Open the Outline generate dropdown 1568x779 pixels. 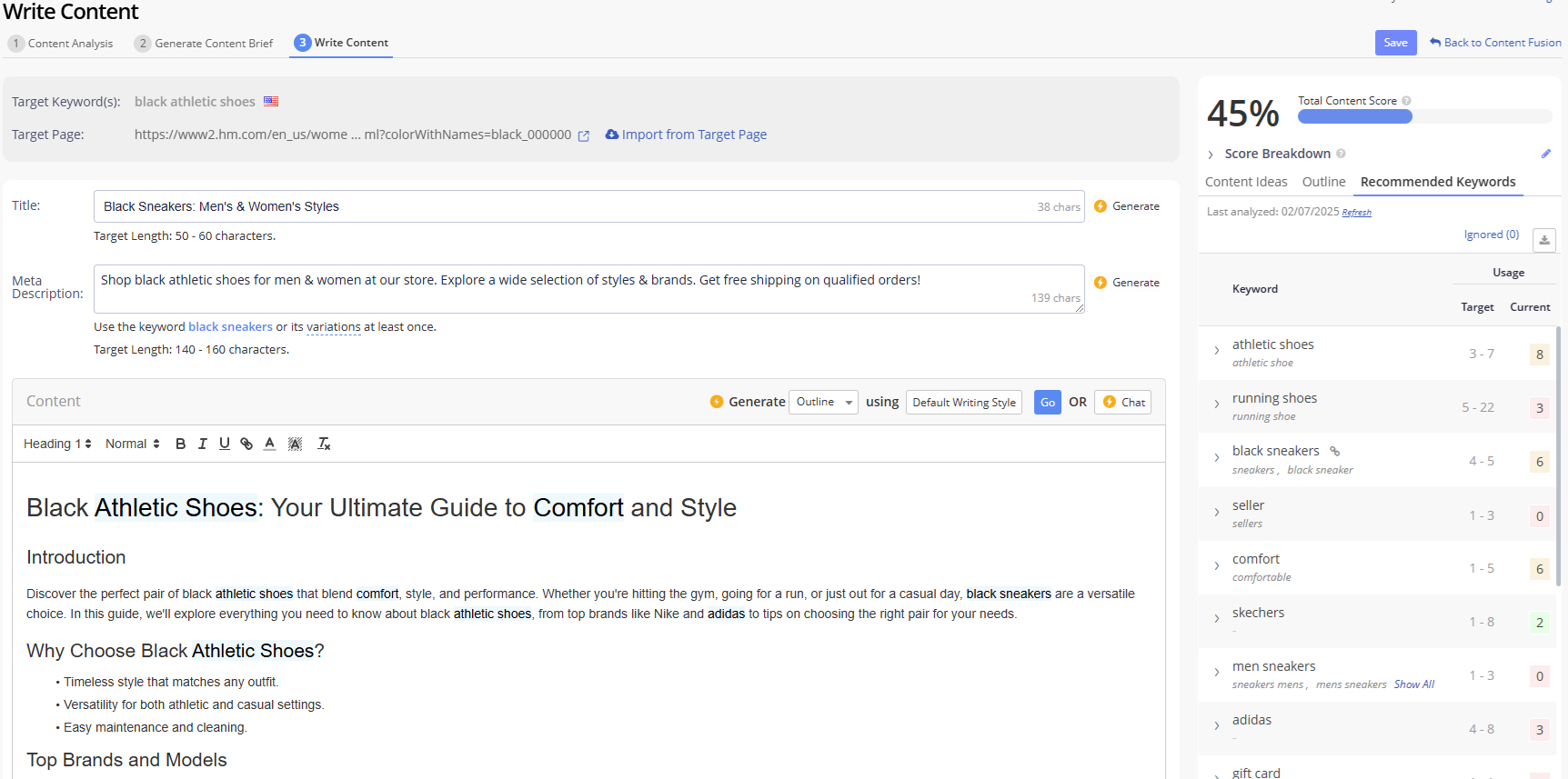click(822, 402)
